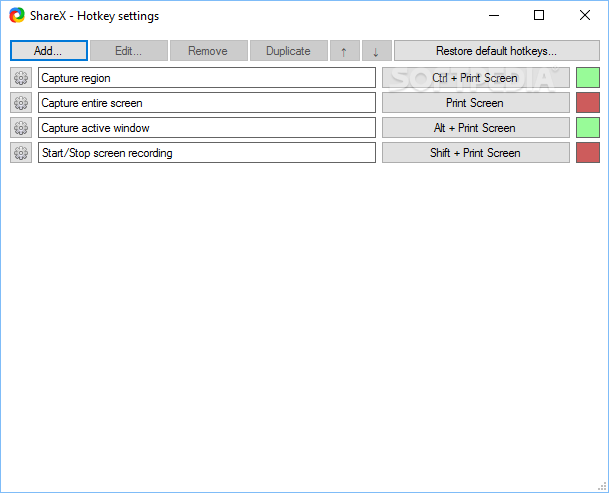The height and width of the screenshot is (493, 609).
Task: Change the Shift + Print Screen hotkey
Action: [475, 153]
